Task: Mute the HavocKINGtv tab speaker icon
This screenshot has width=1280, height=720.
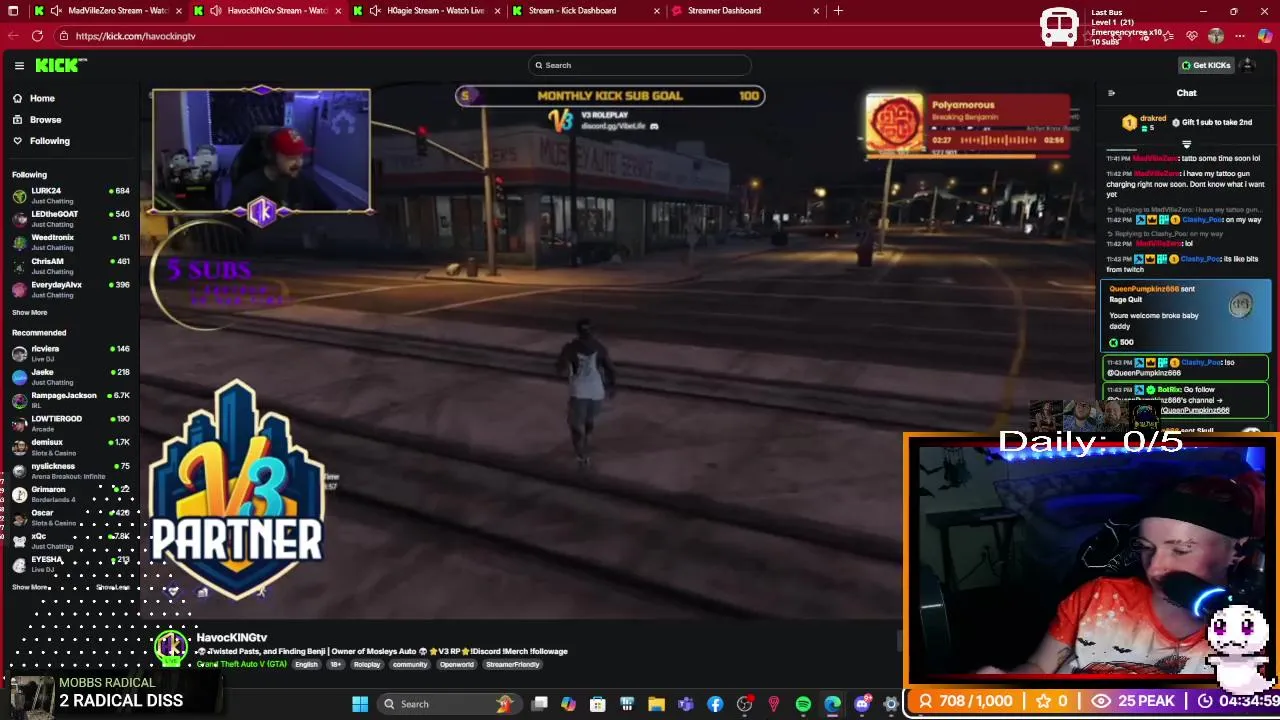Action: pos(216,11)
